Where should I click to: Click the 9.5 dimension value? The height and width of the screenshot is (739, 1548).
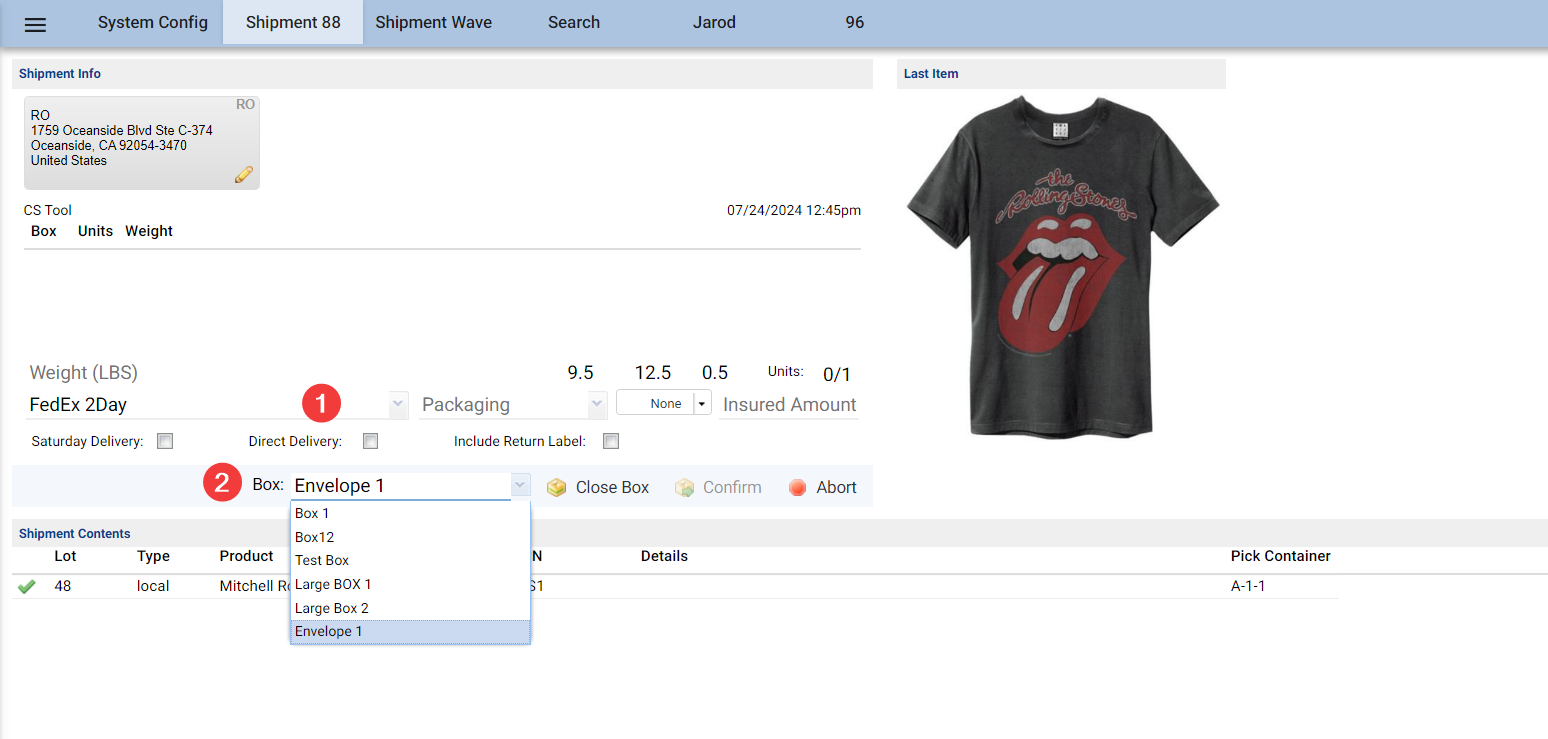(x=581, y=373)
